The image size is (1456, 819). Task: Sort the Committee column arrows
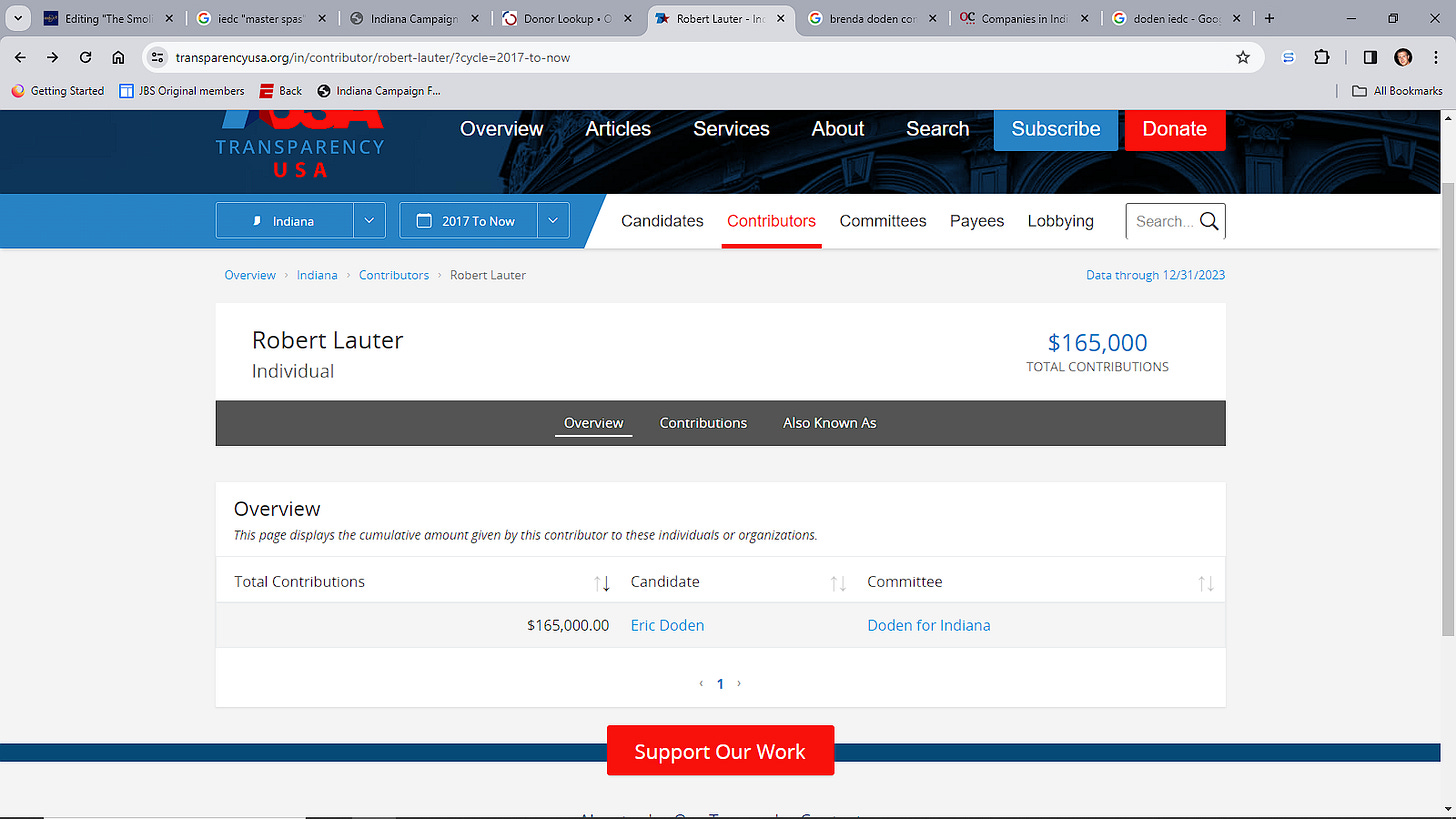click(x=1206, y=583)
